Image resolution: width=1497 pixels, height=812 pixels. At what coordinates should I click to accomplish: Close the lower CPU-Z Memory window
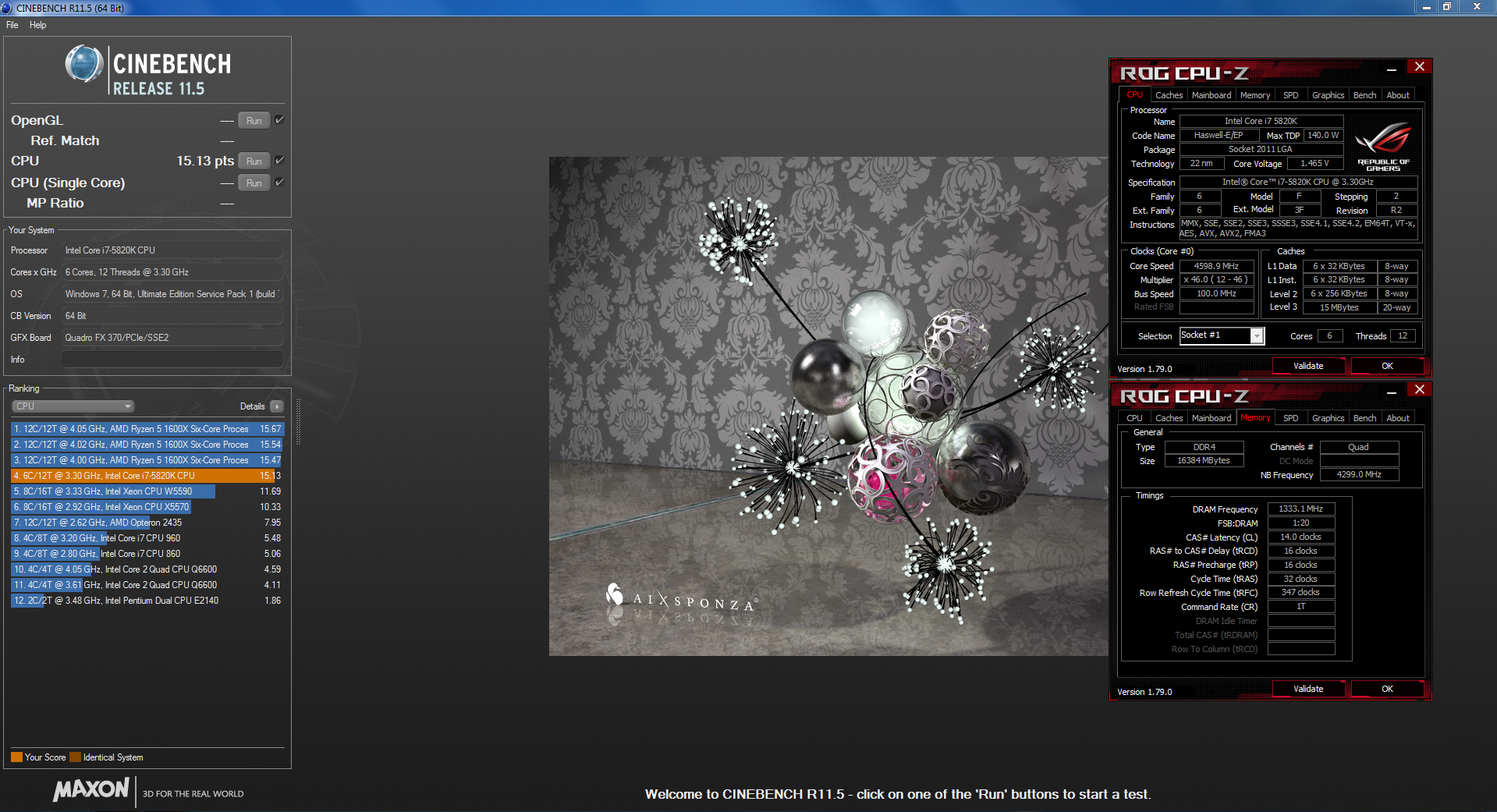click(x=1420, y=389)
